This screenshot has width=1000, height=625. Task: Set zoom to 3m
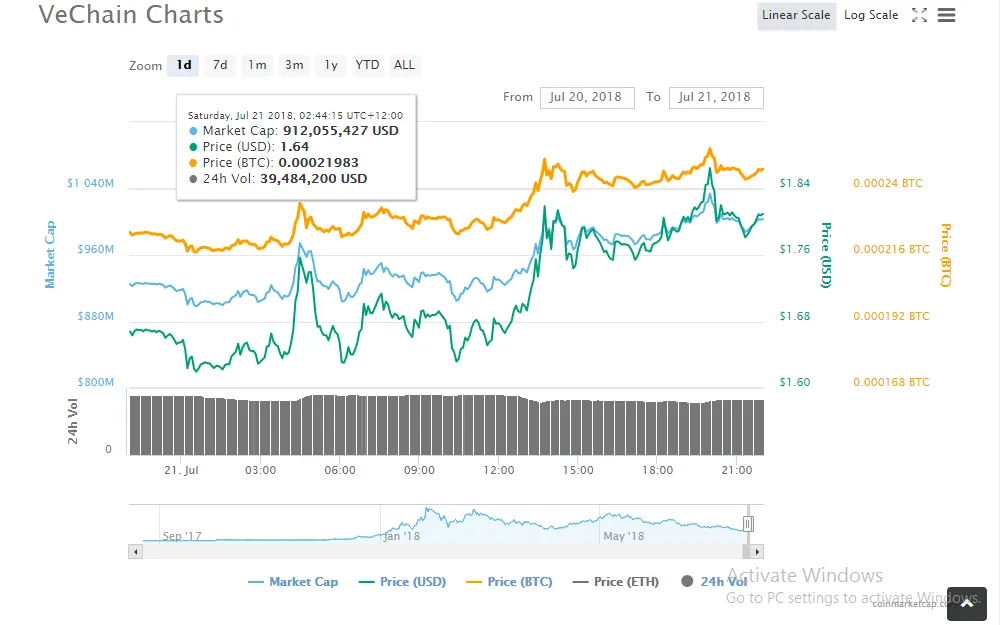(x=294, y=65)
